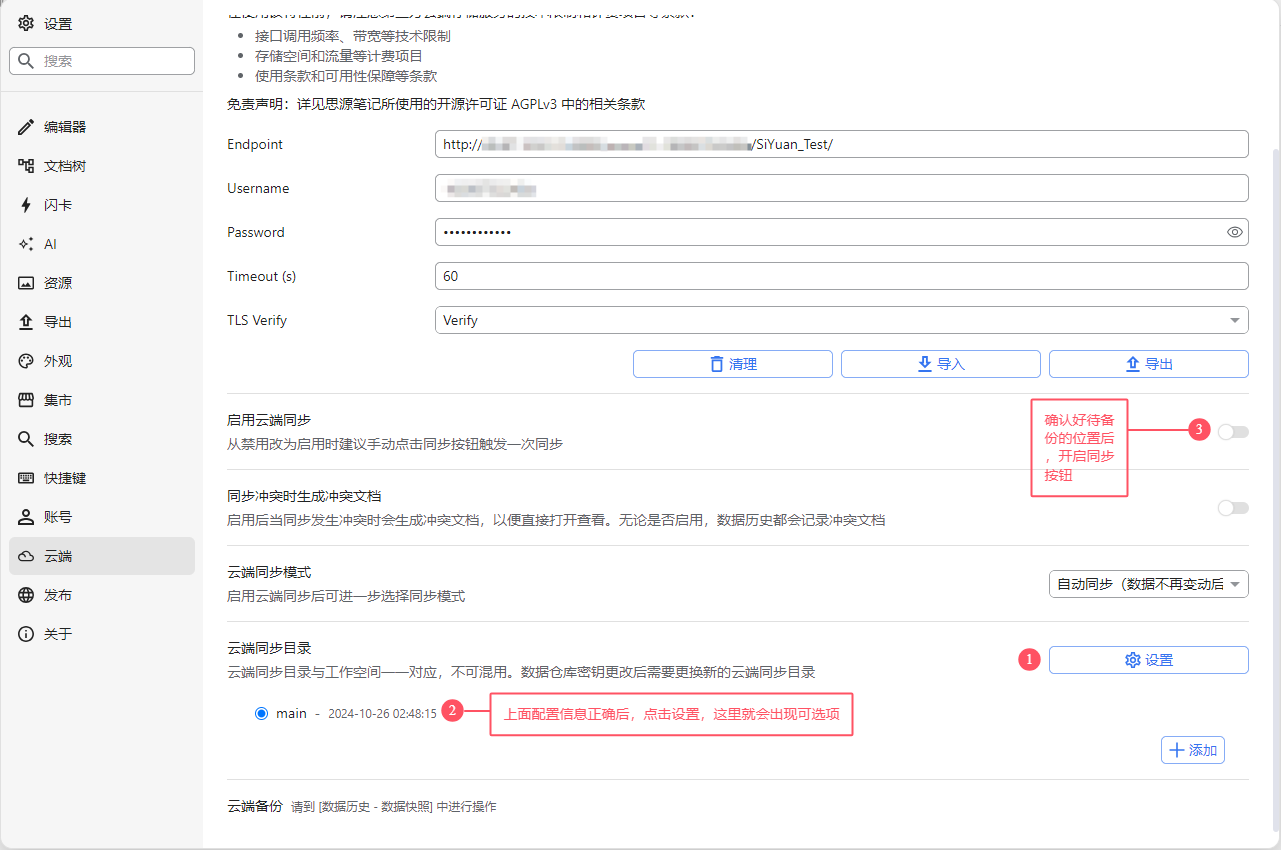Click the 集市 store icon
The height and width of the screenshot is (850, 1281).
click(x=27, y=400)
